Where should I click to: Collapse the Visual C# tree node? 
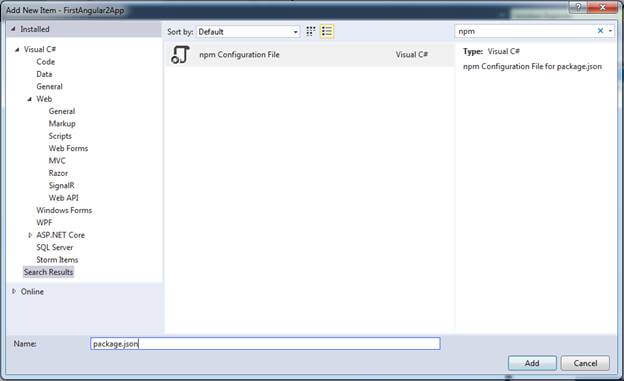[17, 50]
